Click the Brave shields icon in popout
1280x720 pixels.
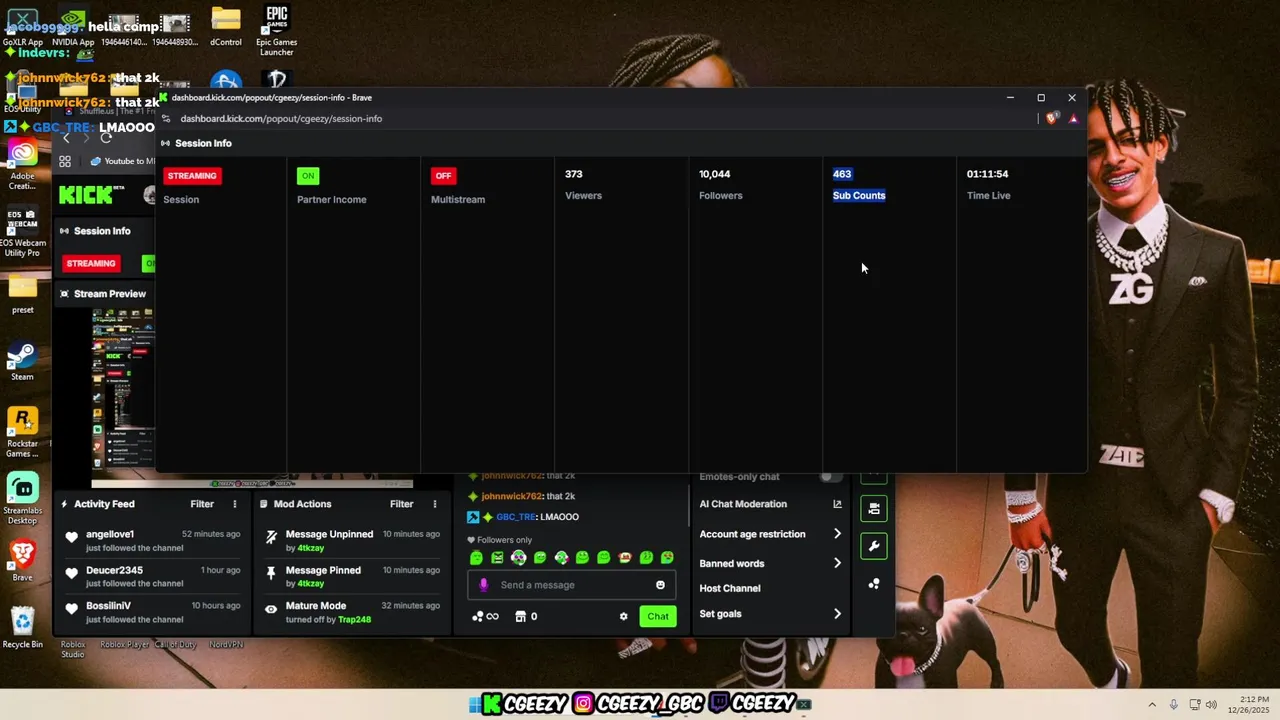coord(1052,118)
